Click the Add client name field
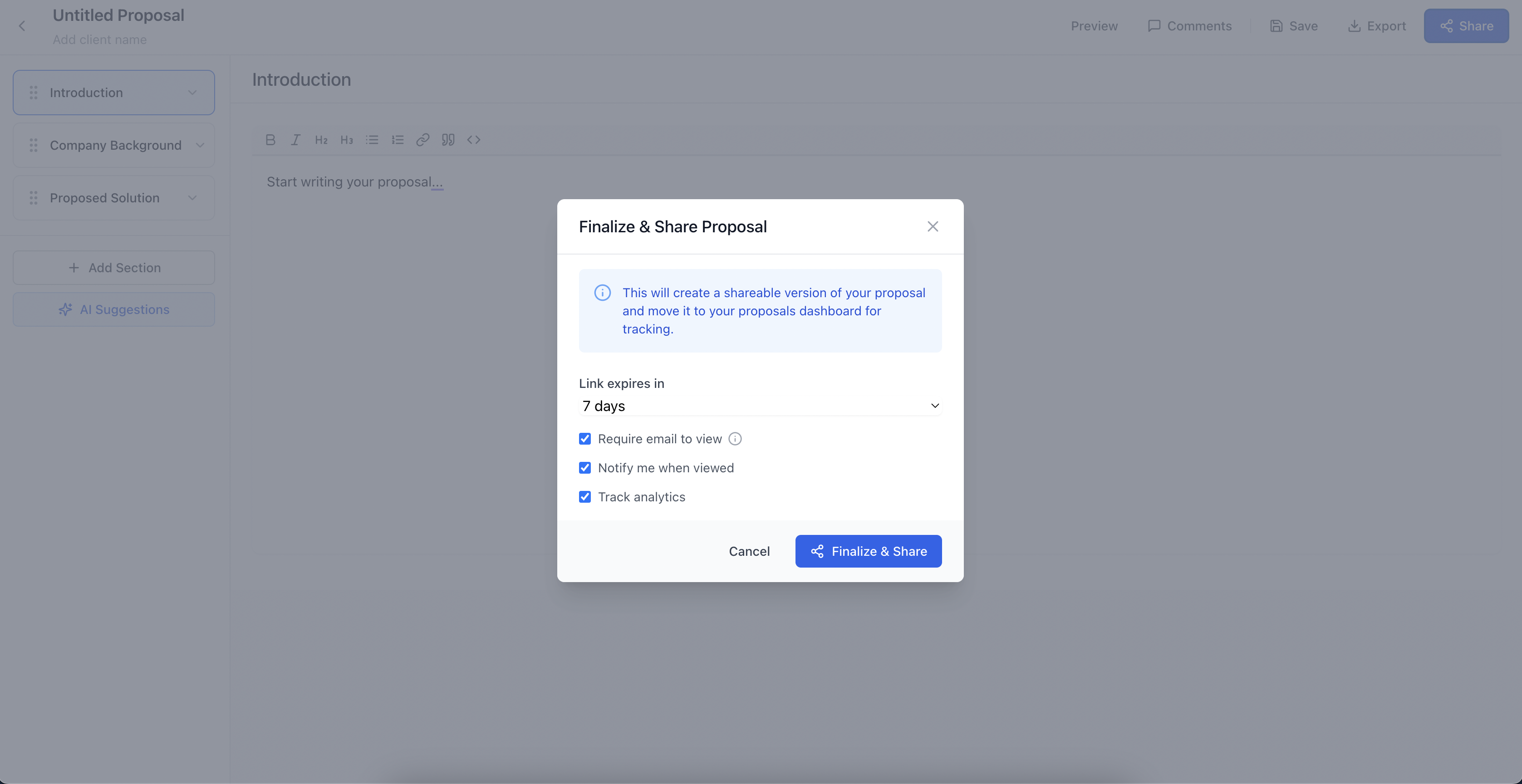The width and height of the screenshot is (1522, 784). pos(100,39)
